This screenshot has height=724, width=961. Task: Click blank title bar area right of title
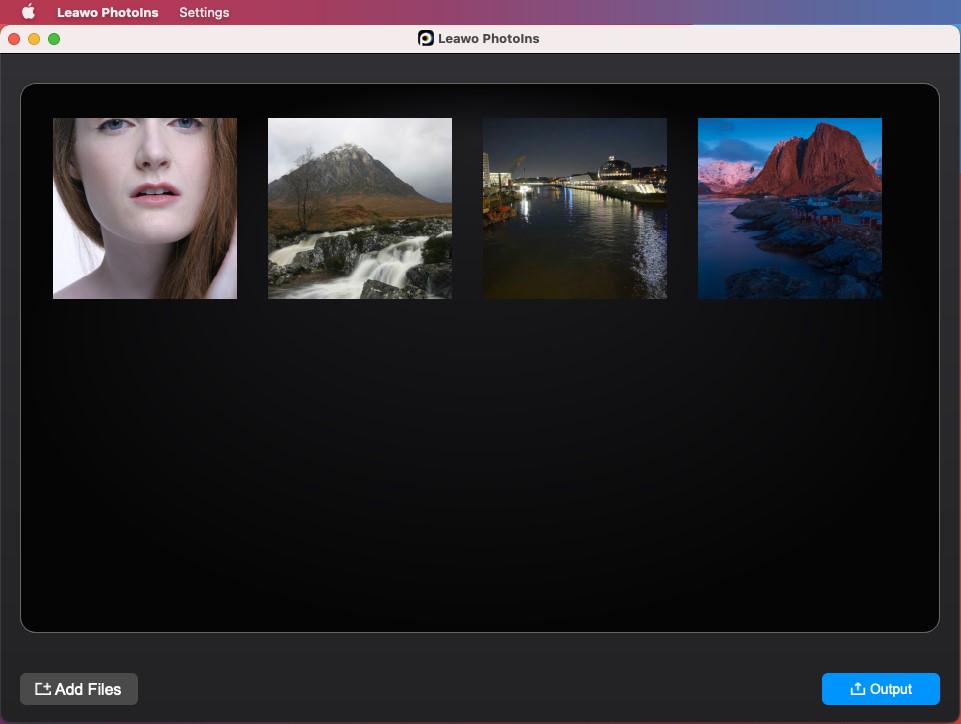pos(750,38)
